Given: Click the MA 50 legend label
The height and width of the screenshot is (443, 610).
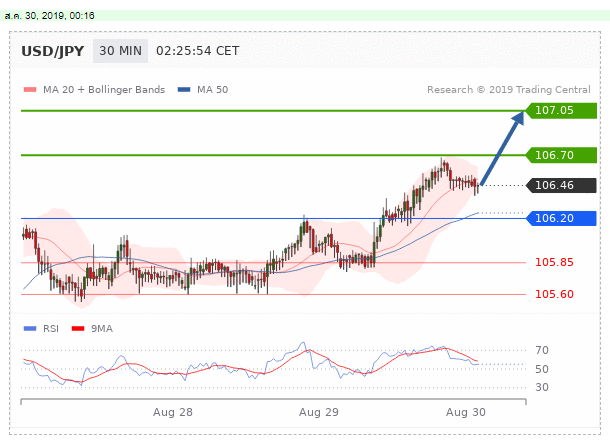Looking at the screenshot, I should pyautogui.click(x=212, y=89).
